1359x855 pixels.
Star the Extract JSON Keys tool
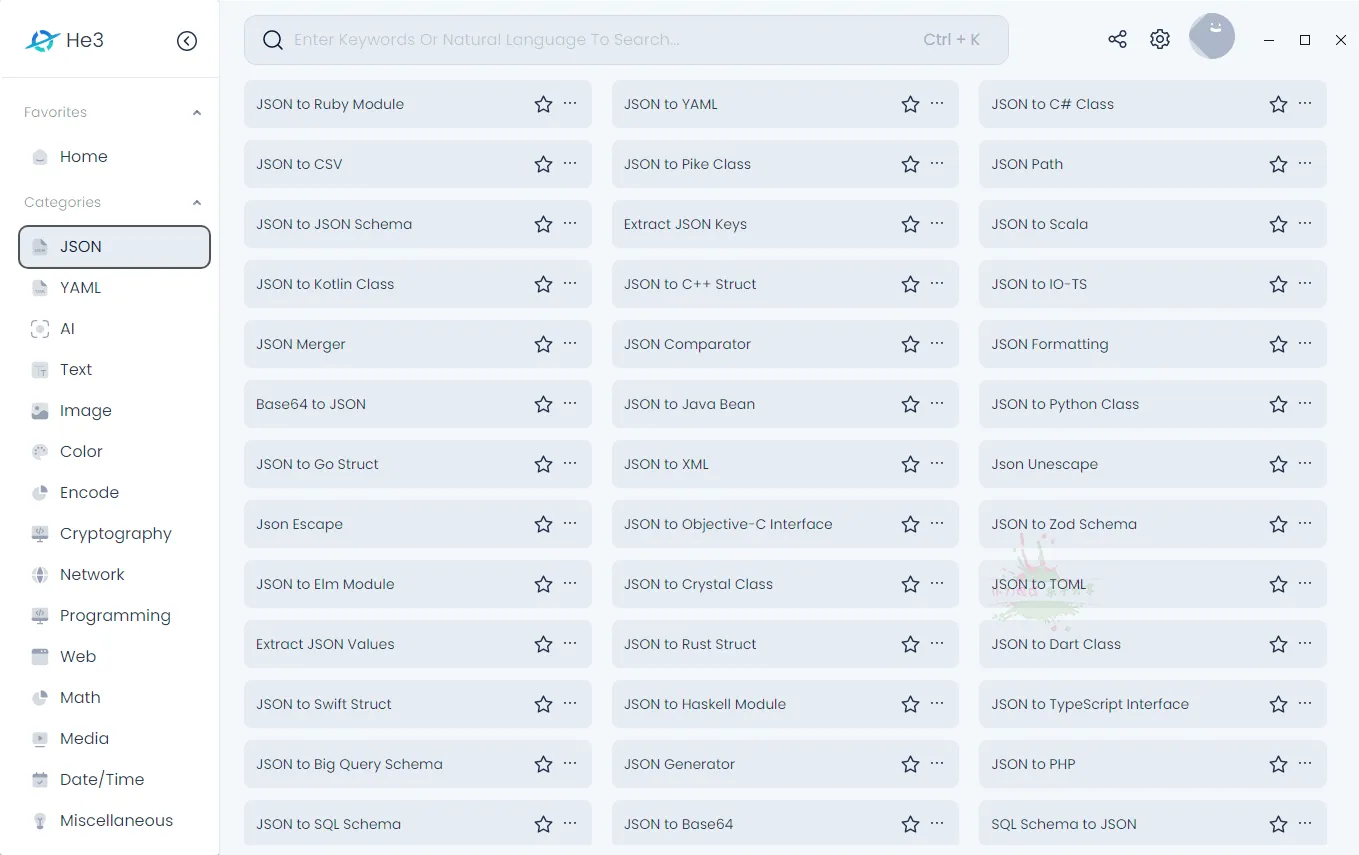coord(910,224)
